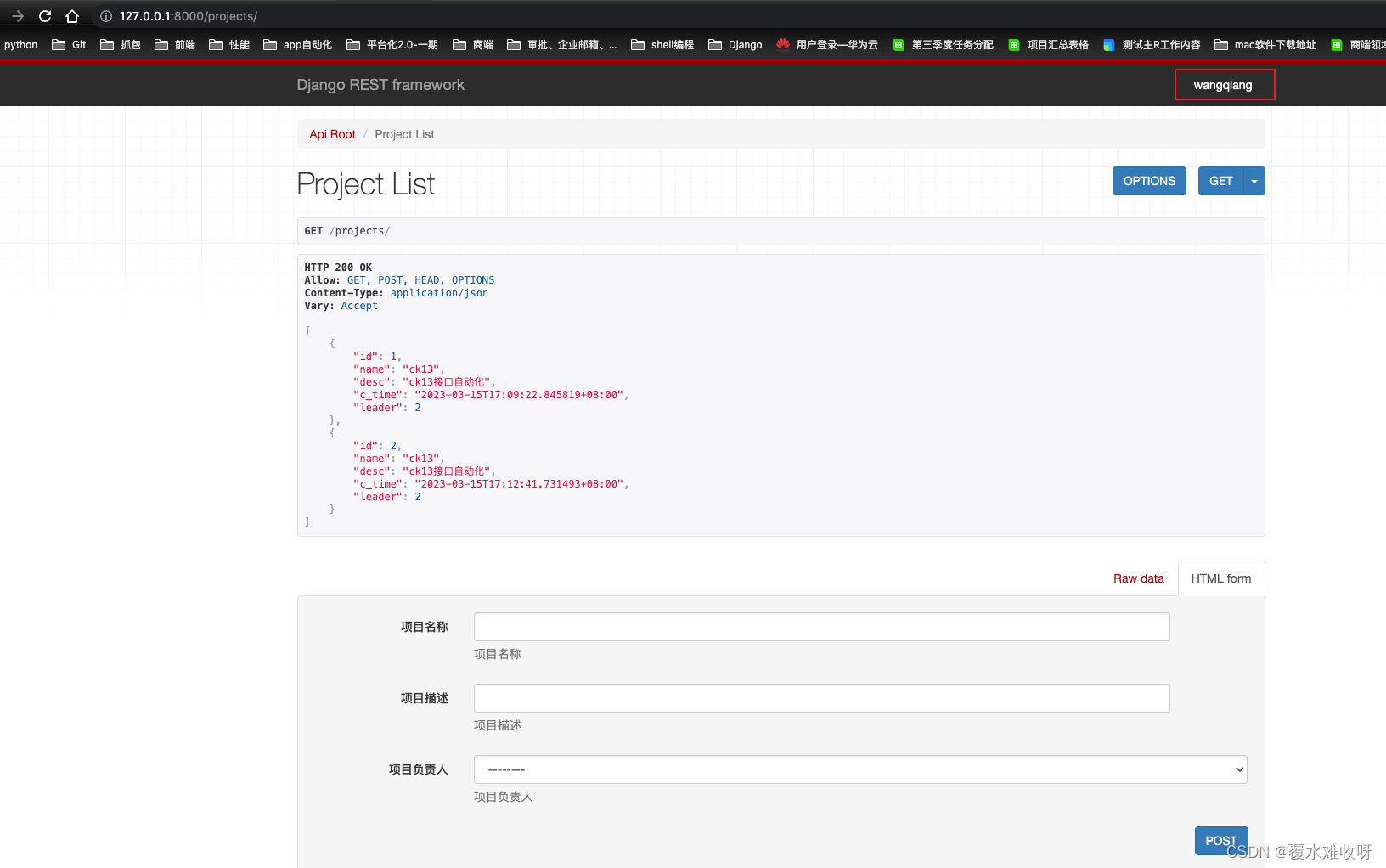1386x868 pixels.
Task: Click the site info icon in address bar
Action: 106,16
